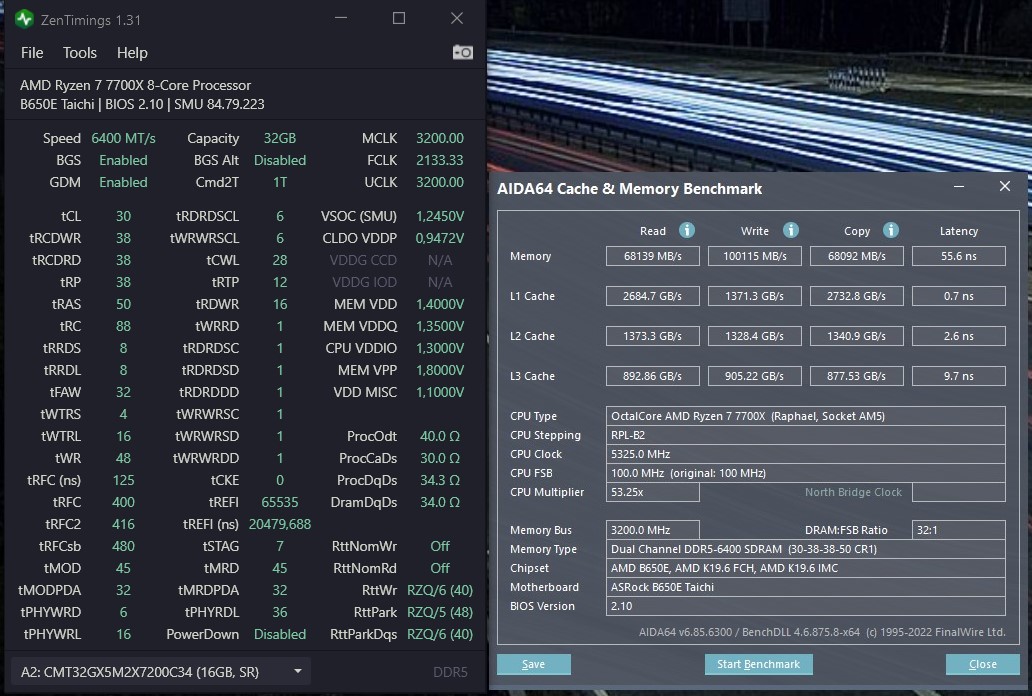Viewport: 1032px width, 696px height.
Task: Click the FCLK value 2133.33
Action: (x=440, y=160)
